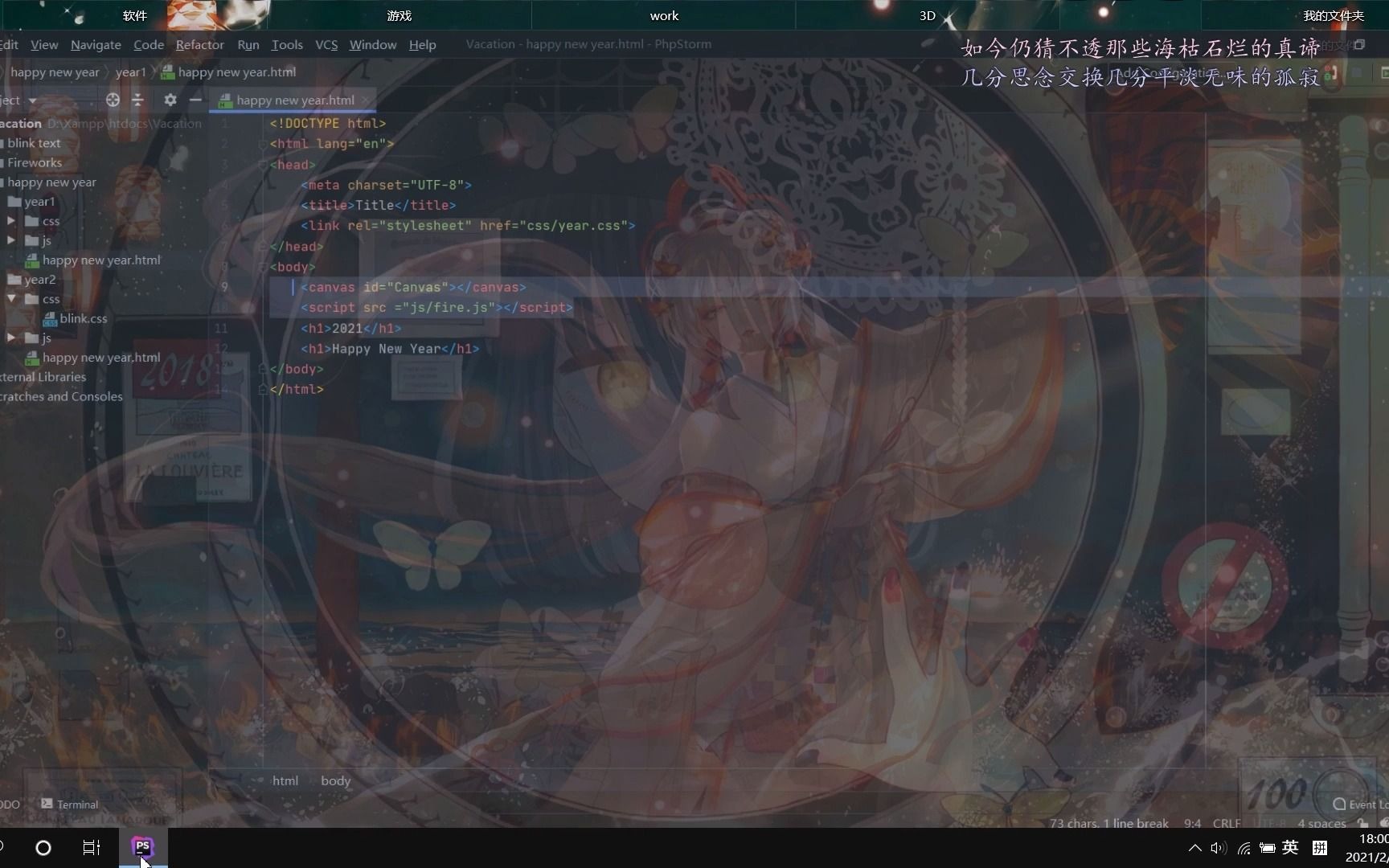Open the Project panel gear settings
The height and width of the screenshot is (868, 1389).
click(x=170, y=100)
